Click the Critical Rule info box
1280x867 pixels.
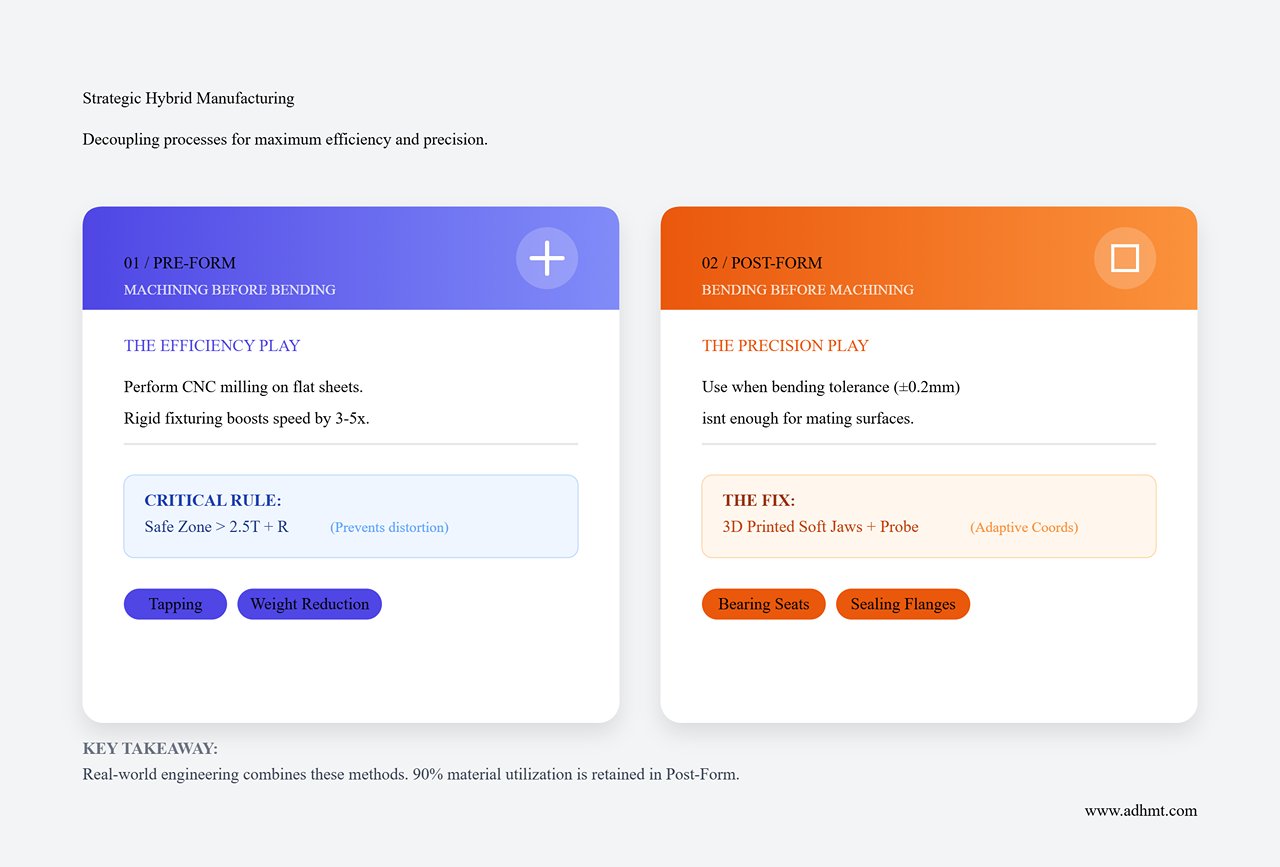(350, 515)
